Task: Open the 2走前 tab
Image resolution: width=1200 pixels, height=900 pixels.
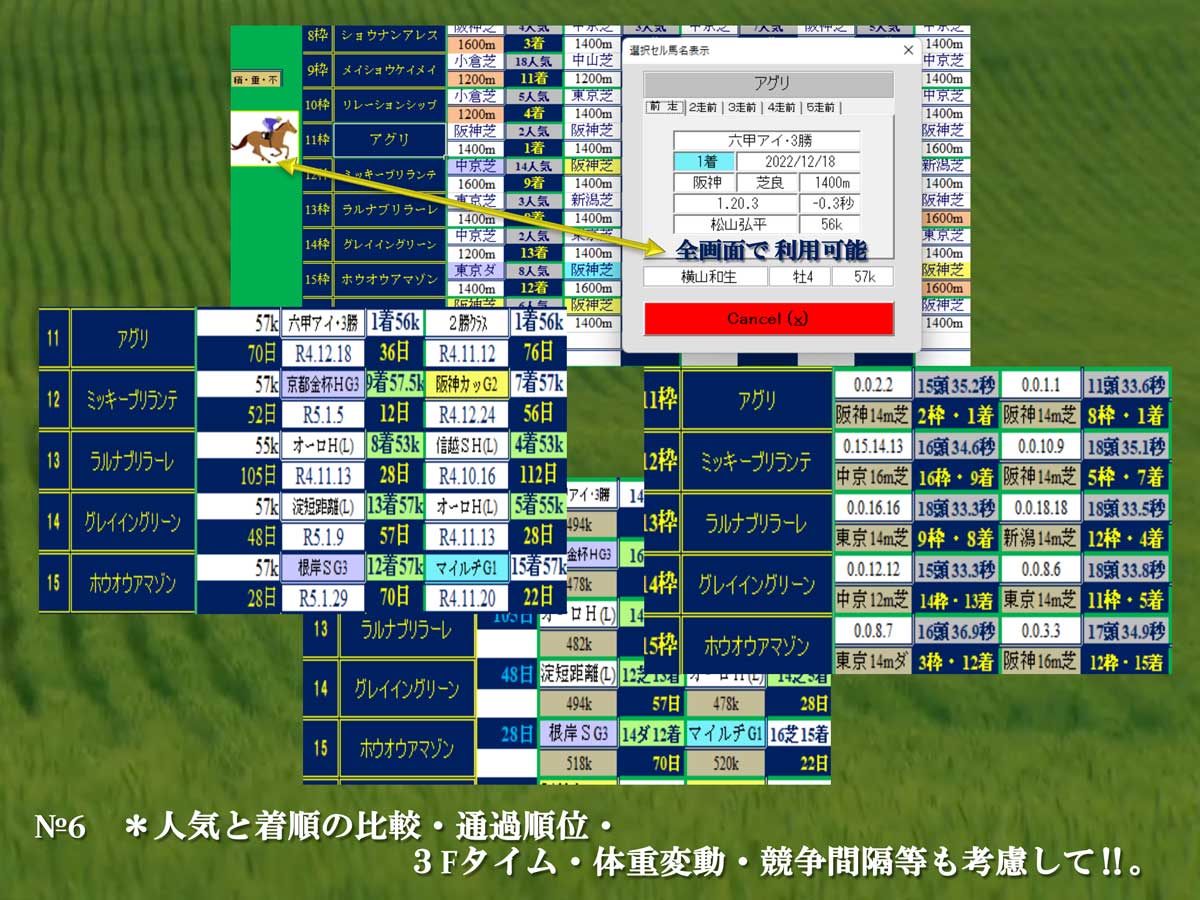Action: [x=703, y=107]
